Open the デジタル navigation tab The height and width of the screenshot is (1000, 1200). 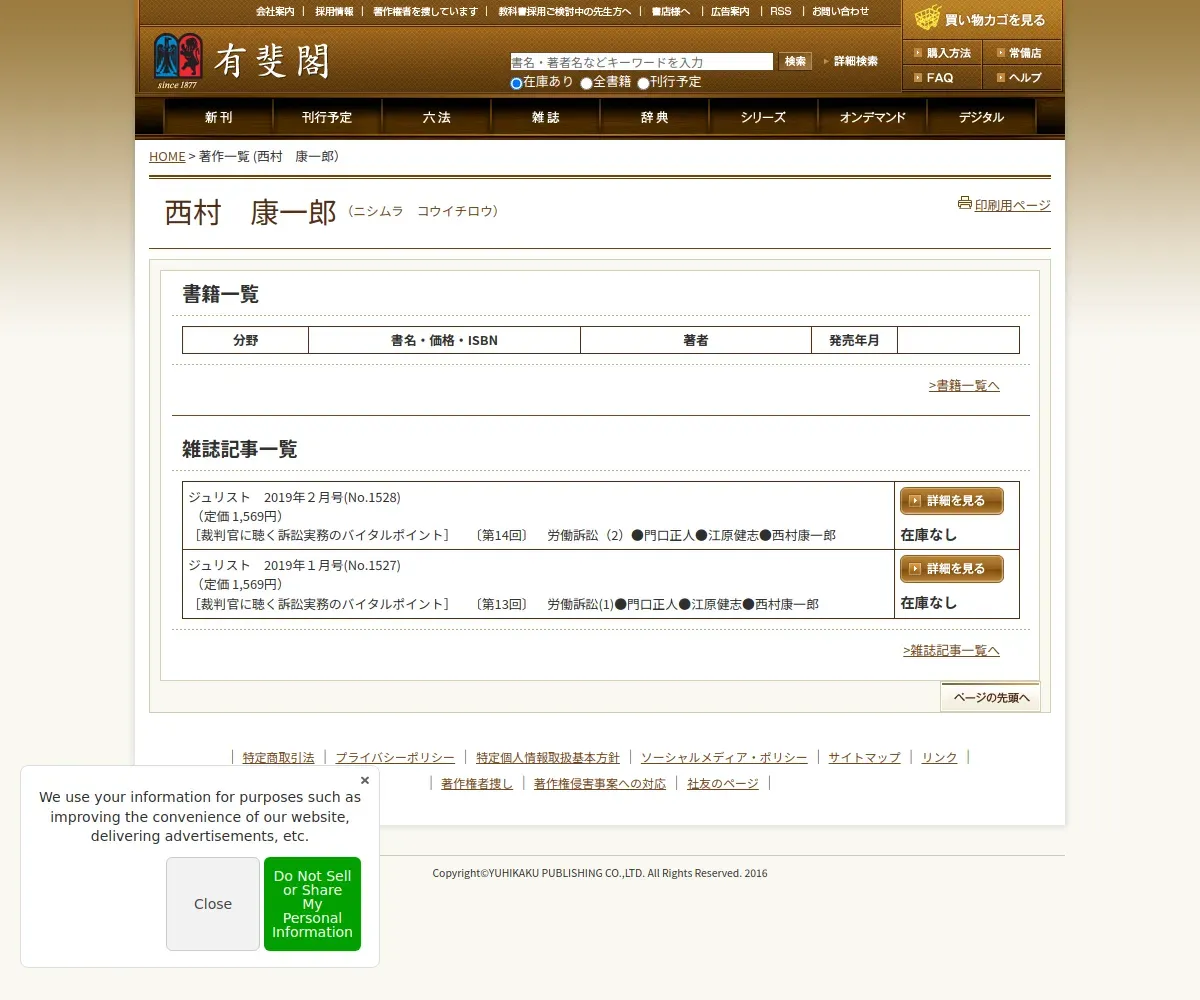point(981,117)
